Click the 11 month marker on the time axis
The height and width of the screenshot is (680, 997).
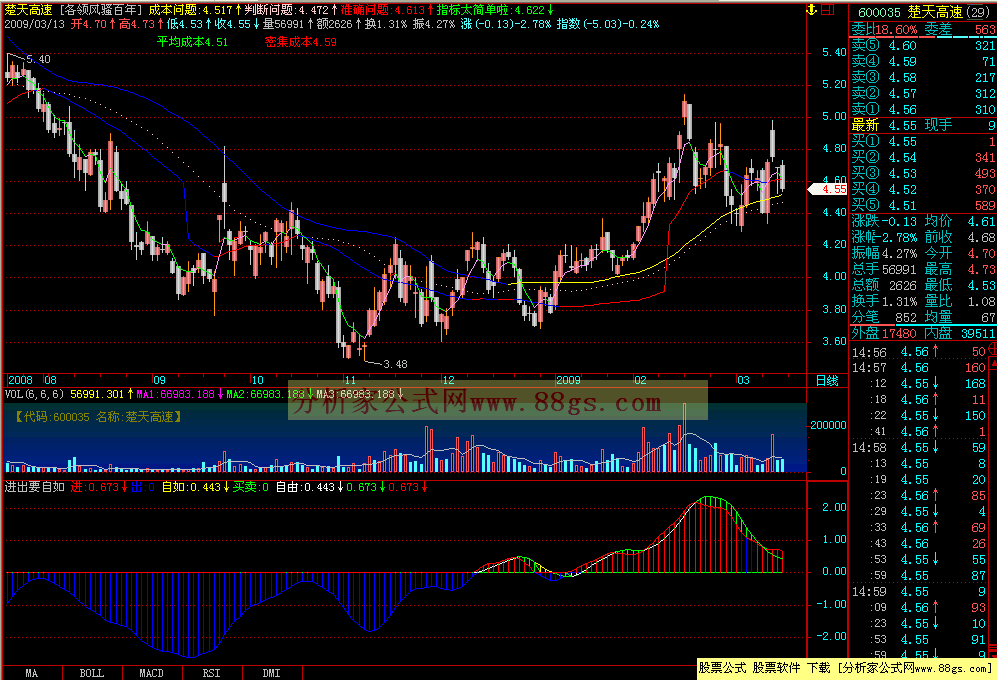(350, 380)
